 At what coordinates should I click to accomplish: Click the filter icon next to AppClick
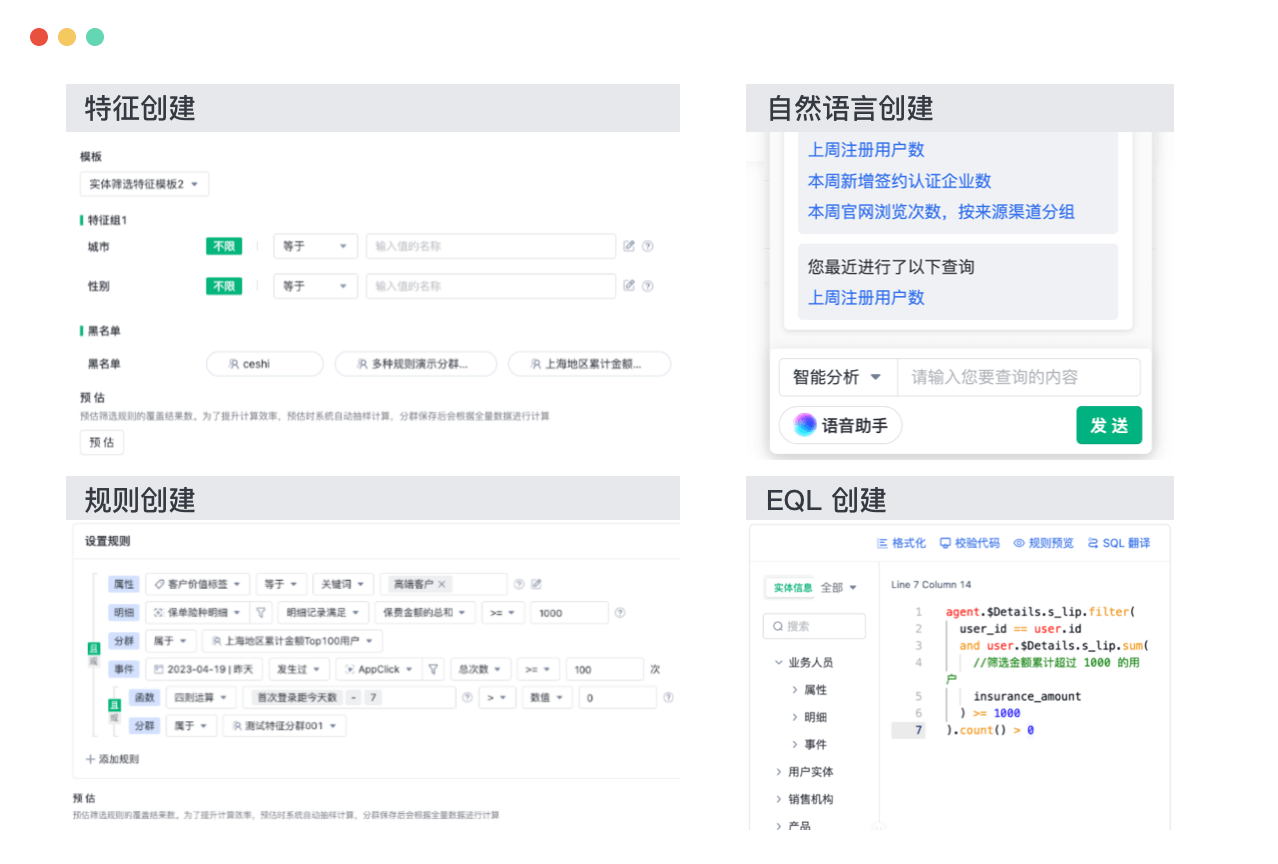click(434, 669)
